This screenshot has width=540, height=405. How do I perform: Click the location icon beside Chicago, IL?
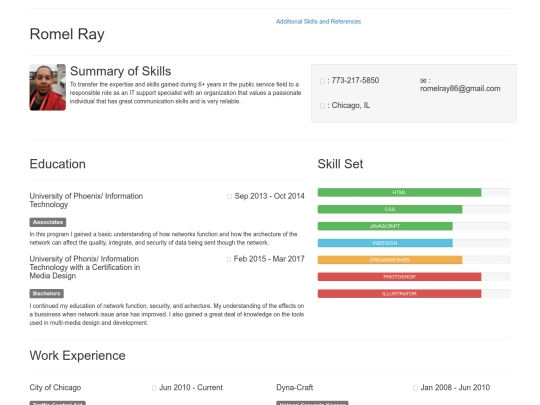[x=322, y=106]
